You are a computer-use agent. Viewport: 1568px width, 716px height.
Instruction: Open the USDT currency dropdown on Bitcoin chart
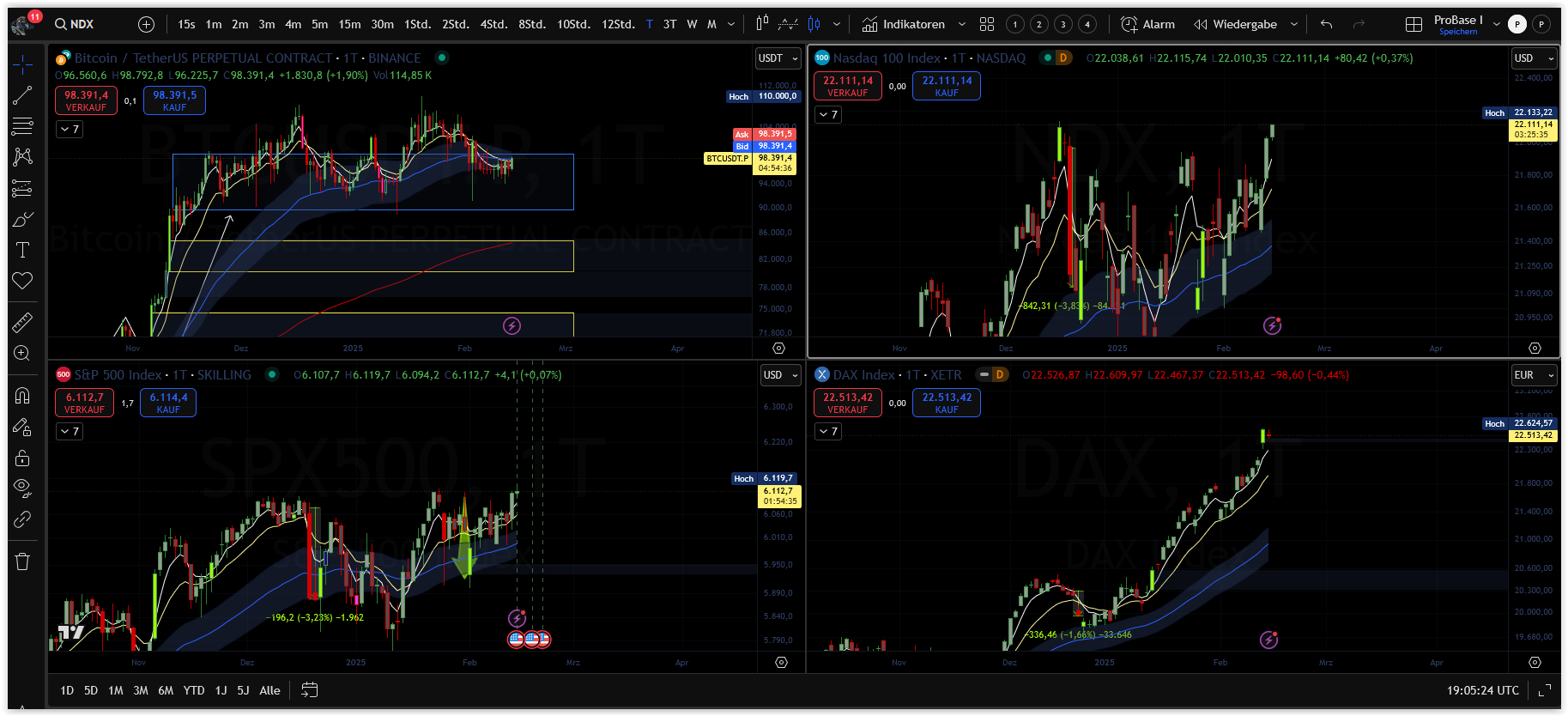tap(778, 58)
